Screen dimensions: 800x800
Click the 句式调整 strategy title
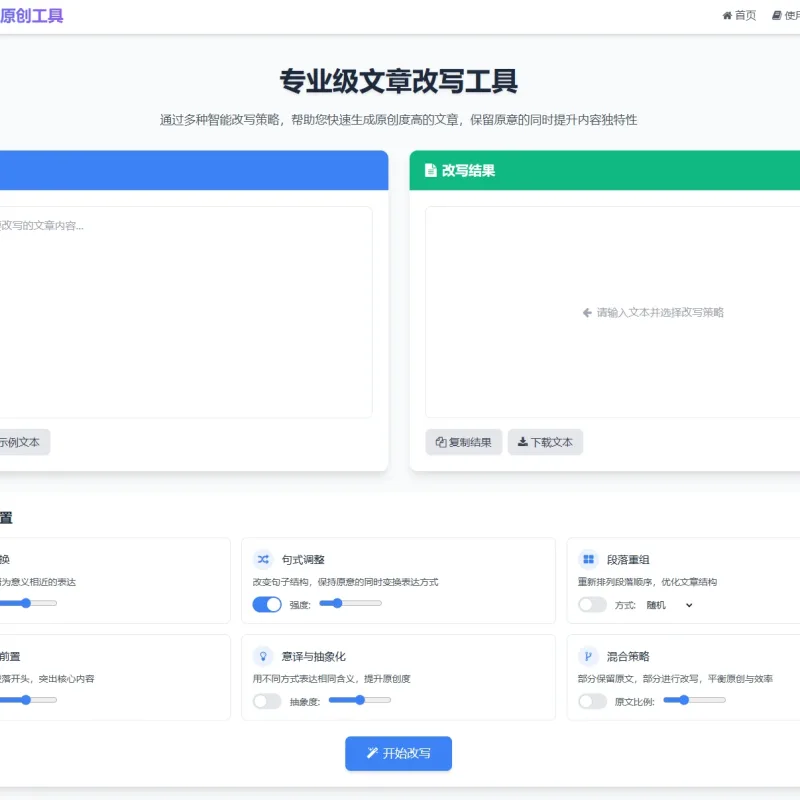point(303,560)
